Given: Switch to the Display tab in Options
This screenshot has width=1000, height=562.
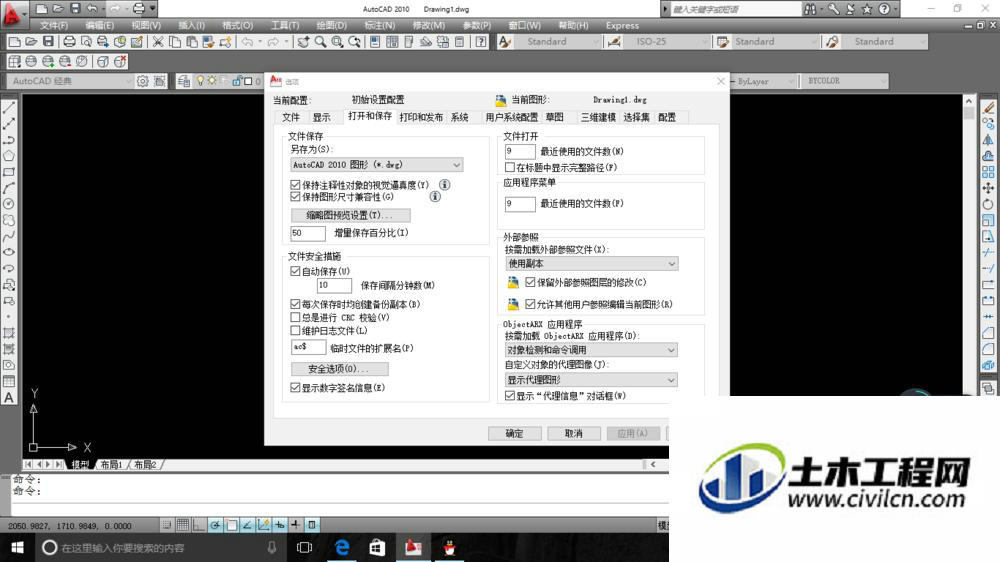Looking at the screenshot, I should point(322,117).
